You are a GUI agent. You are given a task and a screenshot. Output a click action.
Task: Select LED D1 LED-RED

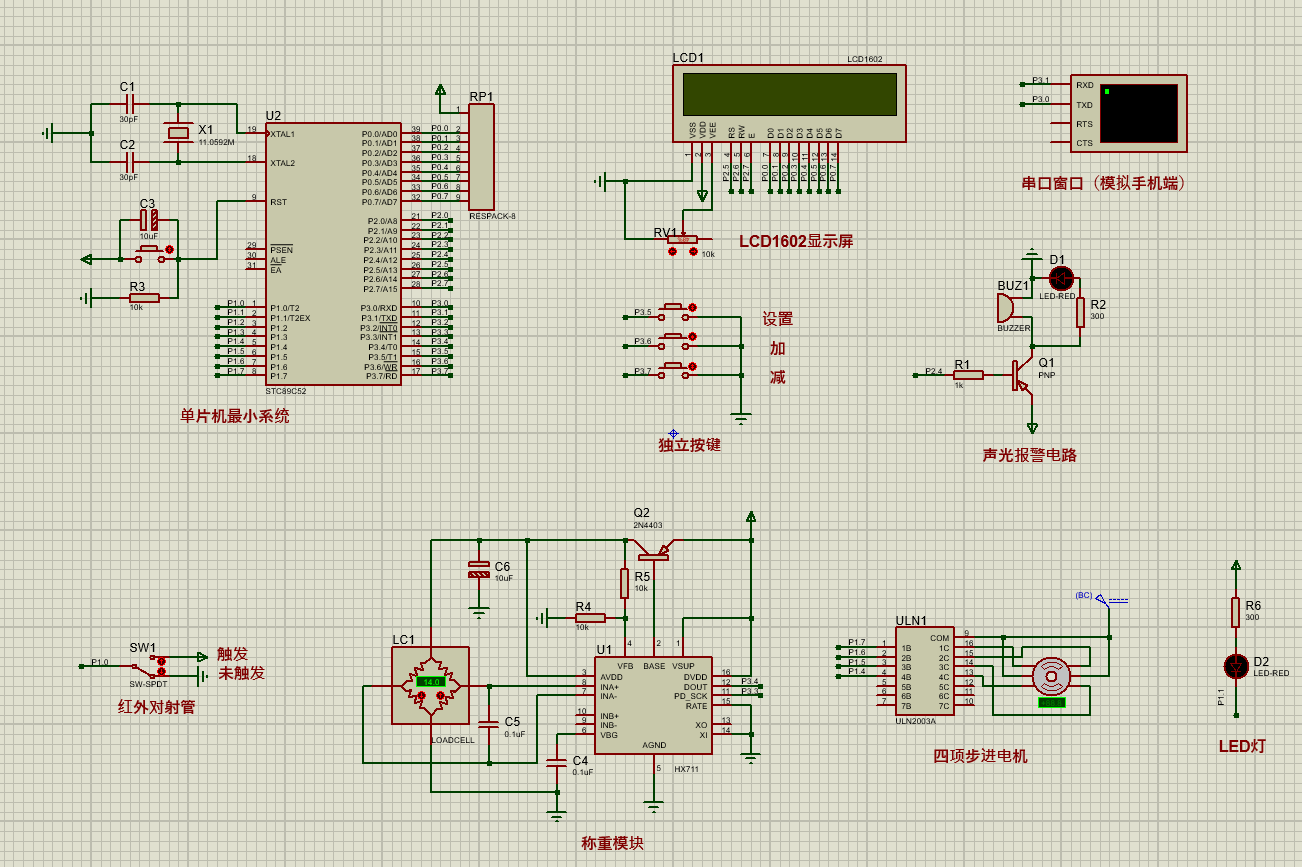(x=1061, y=278)
